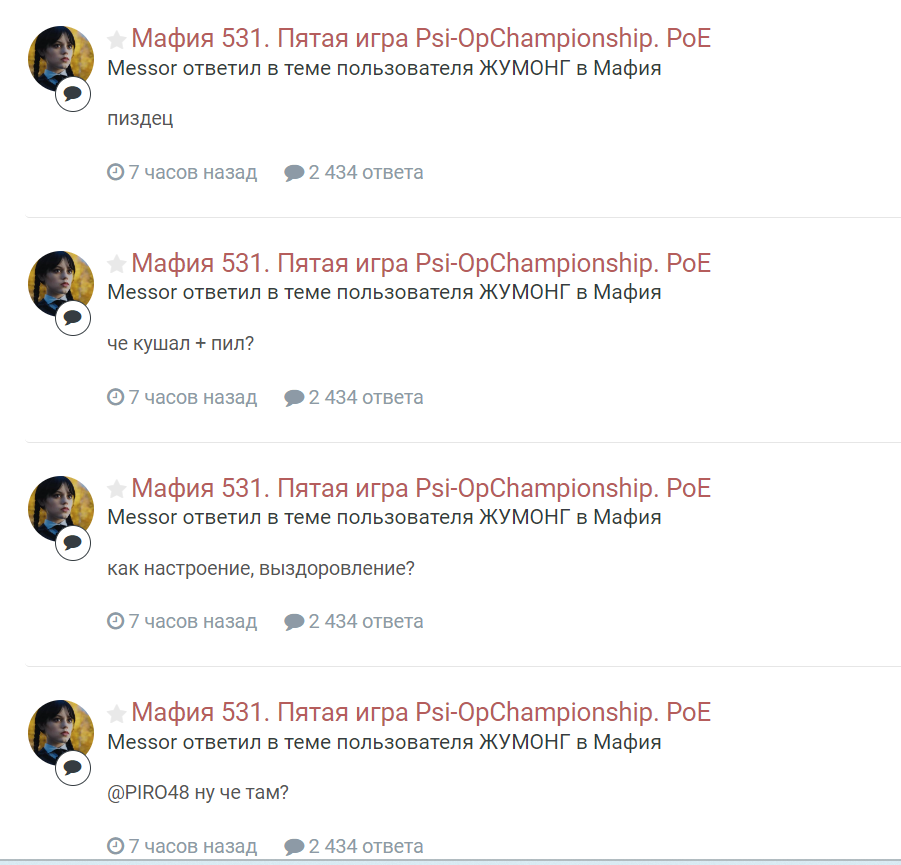Click the star icon of the third post
The height and width of the screenshot is (865, 901).
click(x=117, y=489)
